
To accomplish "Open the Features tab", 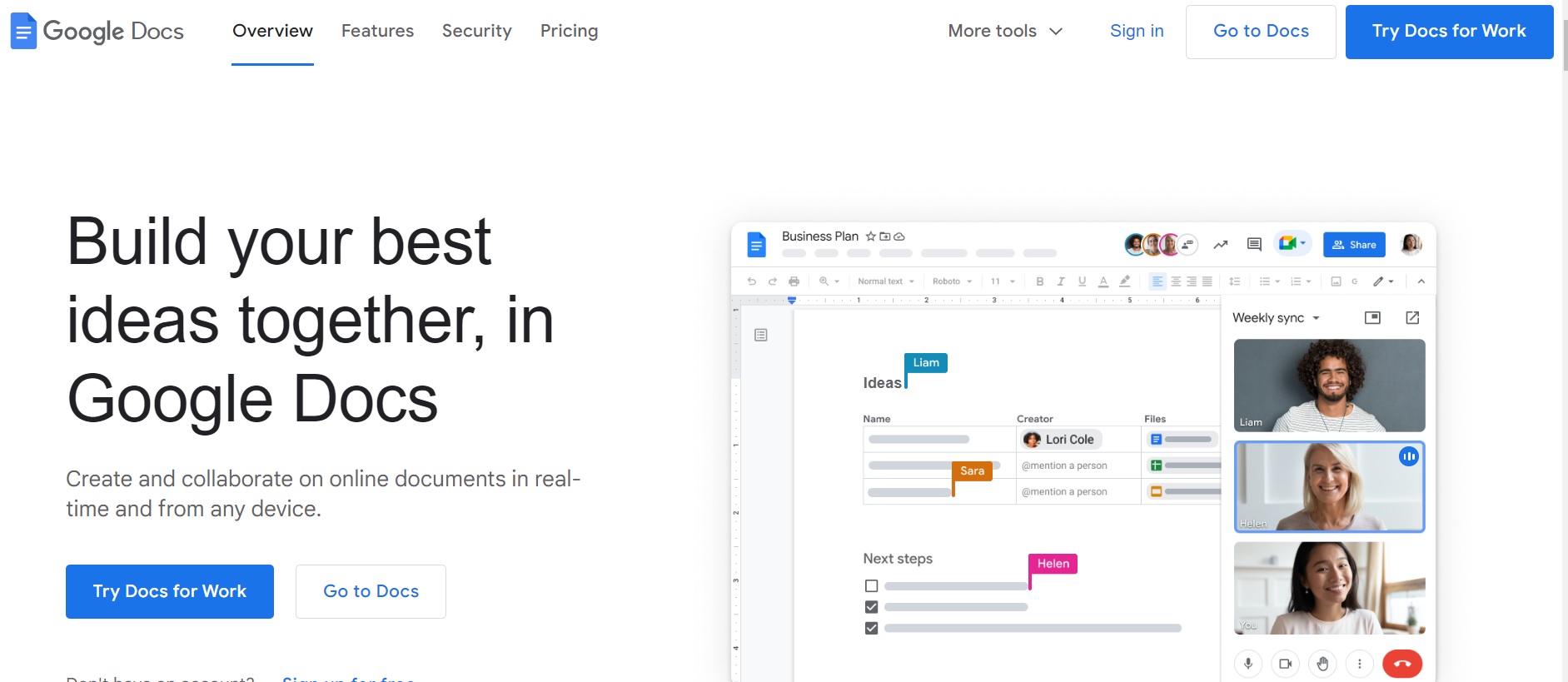I will [377, 31].
